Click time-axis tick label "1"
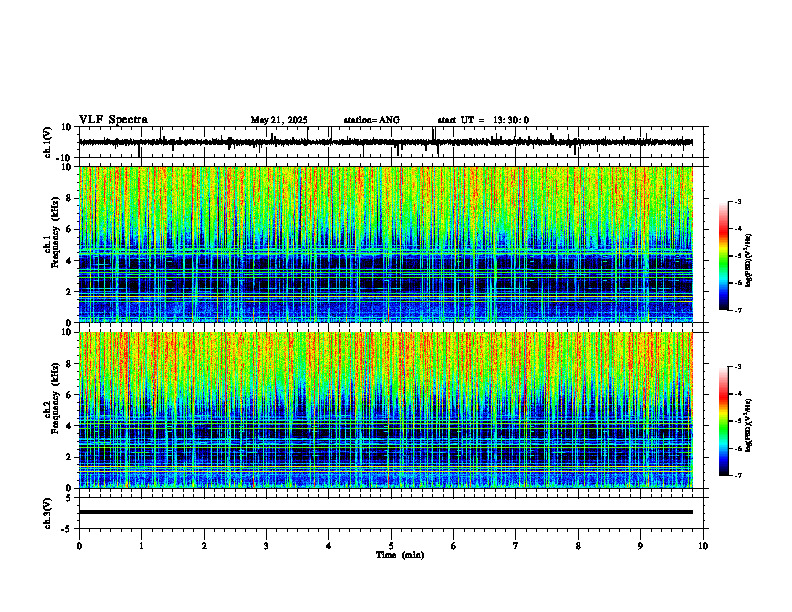The image size is (792, 612). 141,546
